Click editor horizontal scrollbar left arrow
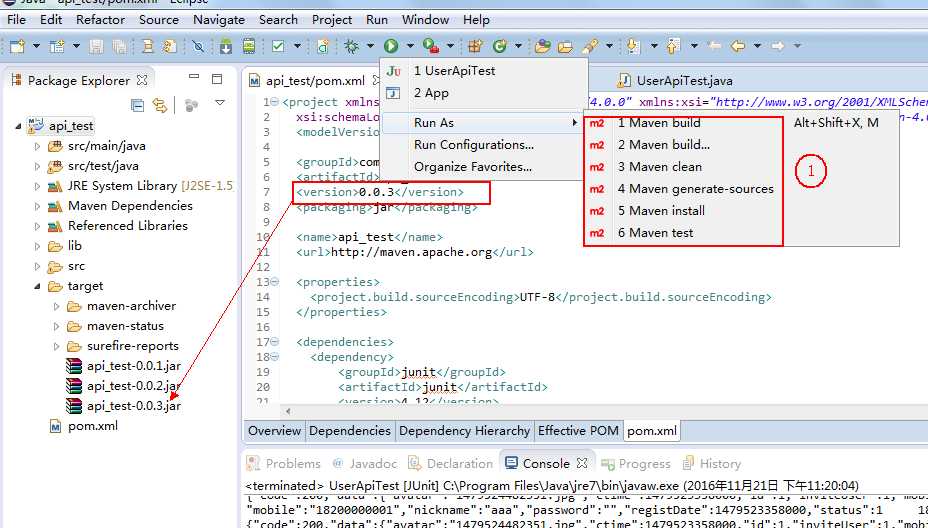The height and width of the screenshot is (528, 928). (288, 410)
